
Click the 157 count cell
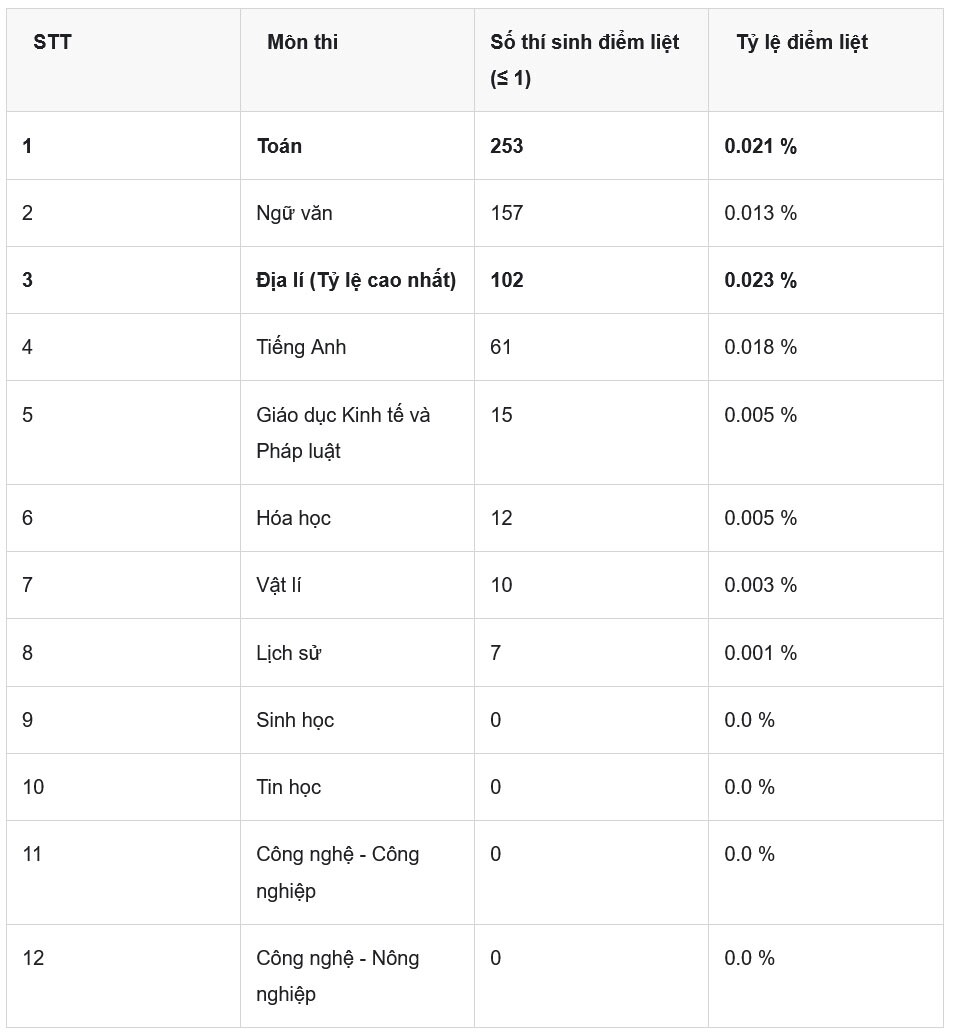coord(591,213)
